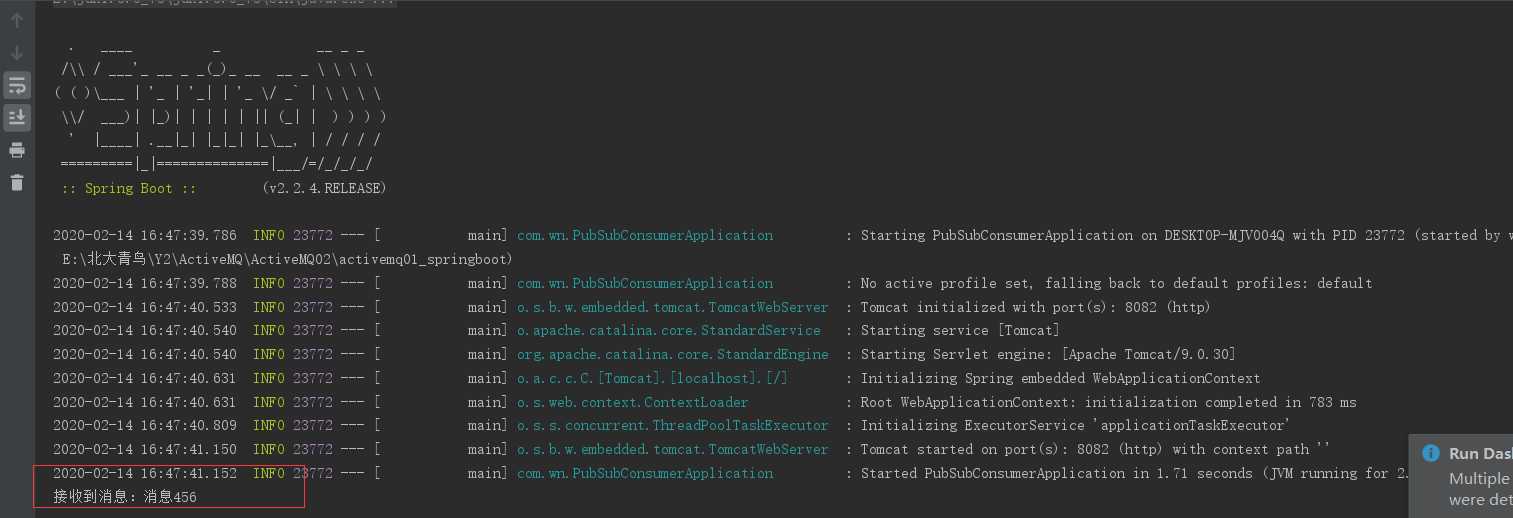Image resolution: width=1513 pixels, height=518 pixels.
Task: Click INFO level on 16:47:39.788 line
Action: [269, 284]
